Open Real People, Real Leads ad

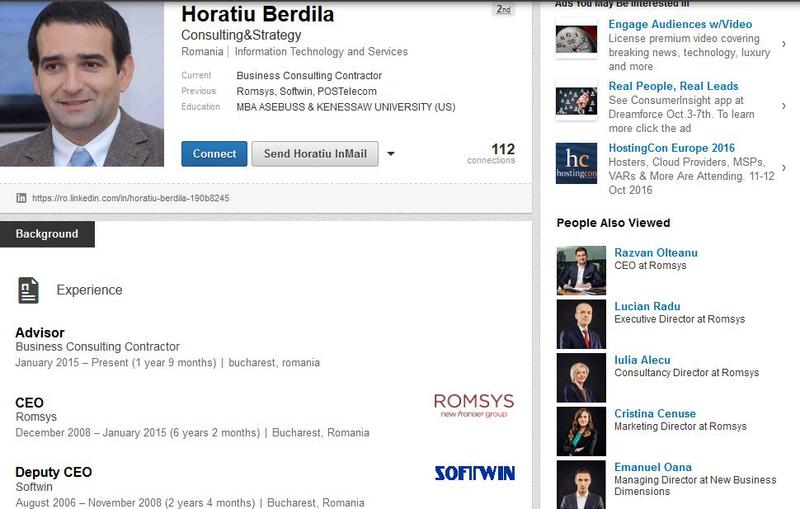point(673,86)
